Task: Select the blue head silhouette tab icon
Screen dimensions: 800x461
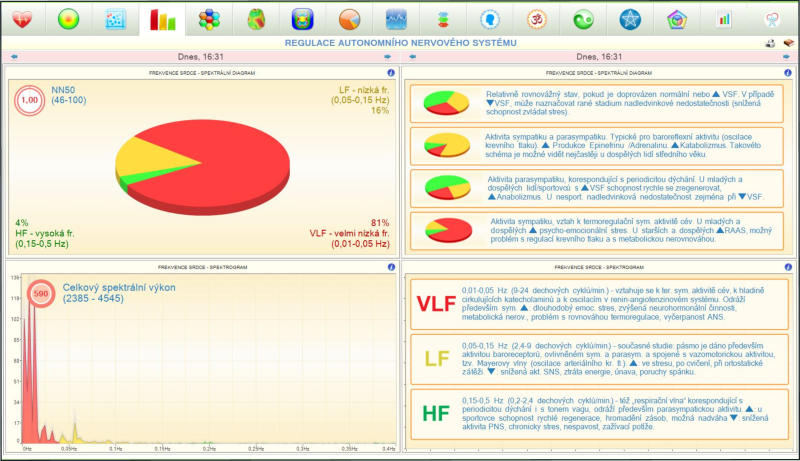Action: 489,19
